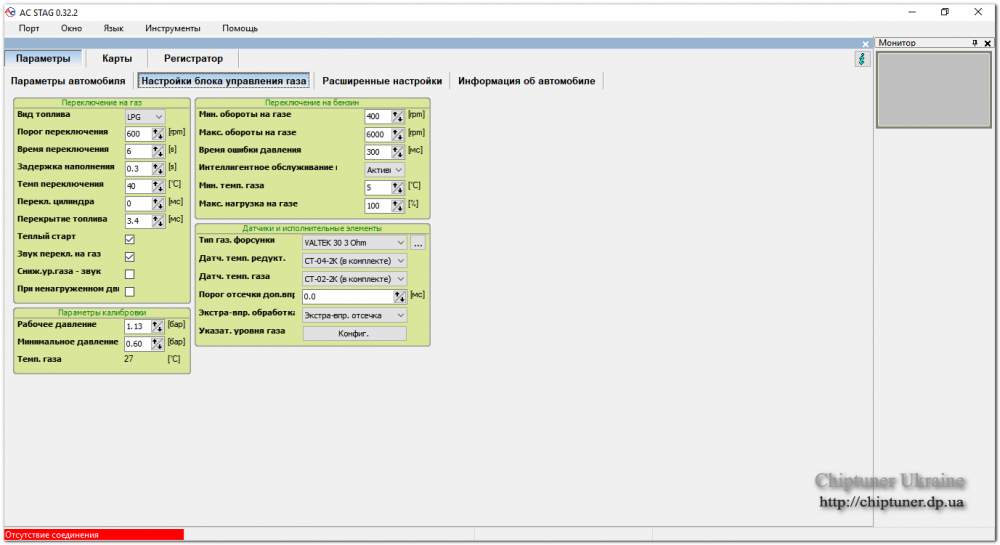Image resolution: width=1000 pixels, height=545 pixels.
Task: Adjust Время ошибки давления spinner
Action: click(x=397, y=152)
